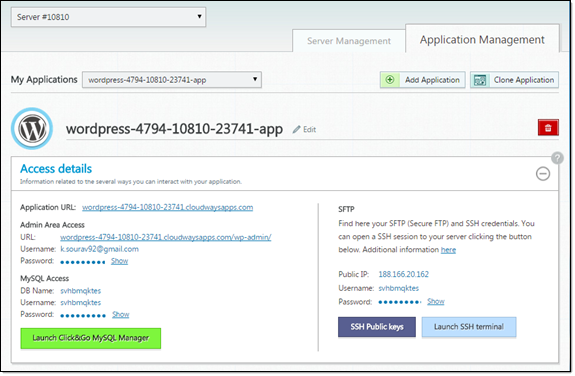Click the Access details heading

point(56,169)
